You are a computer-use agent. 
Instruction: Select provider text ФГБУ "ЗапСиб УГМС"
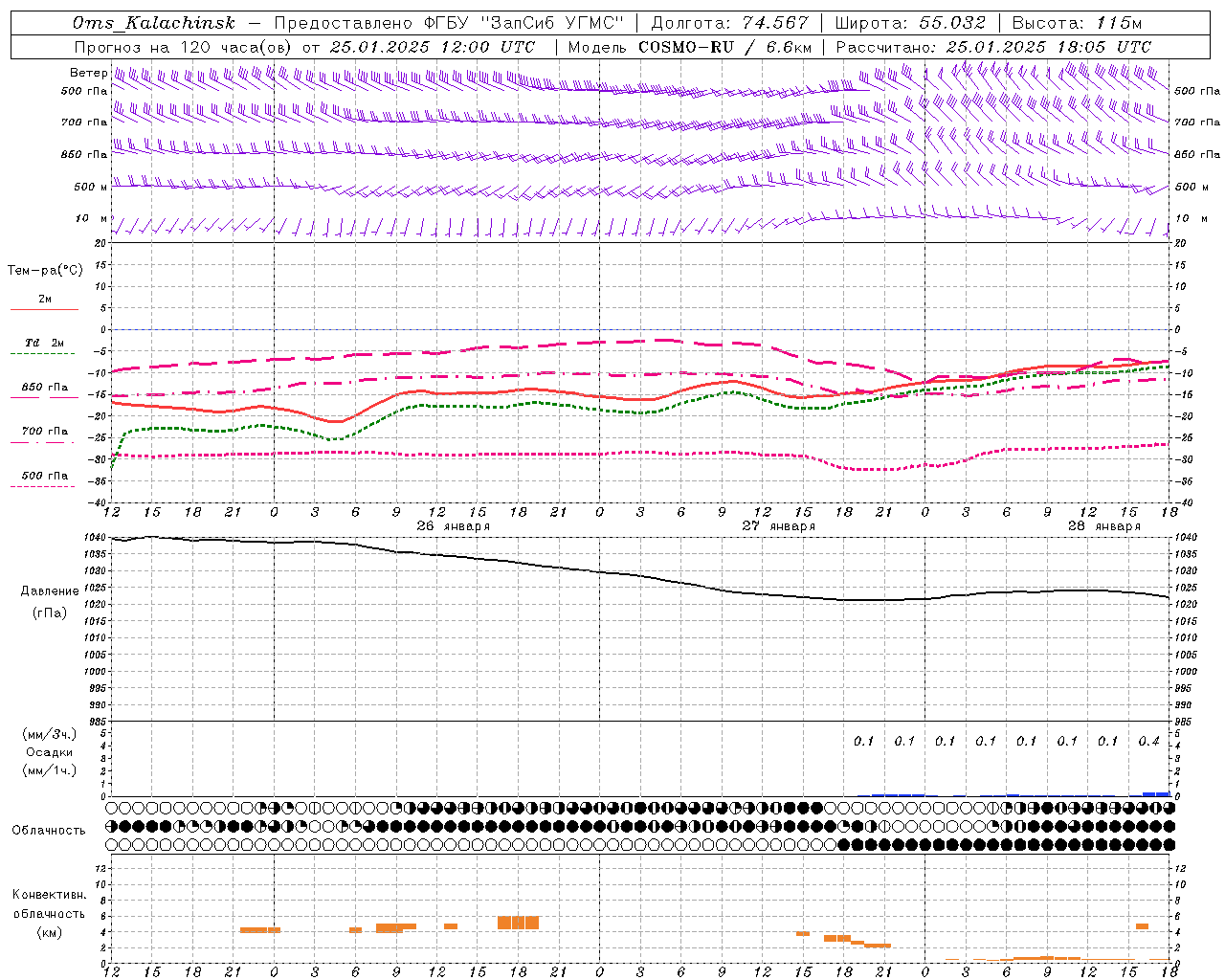(x=523, y=23)
